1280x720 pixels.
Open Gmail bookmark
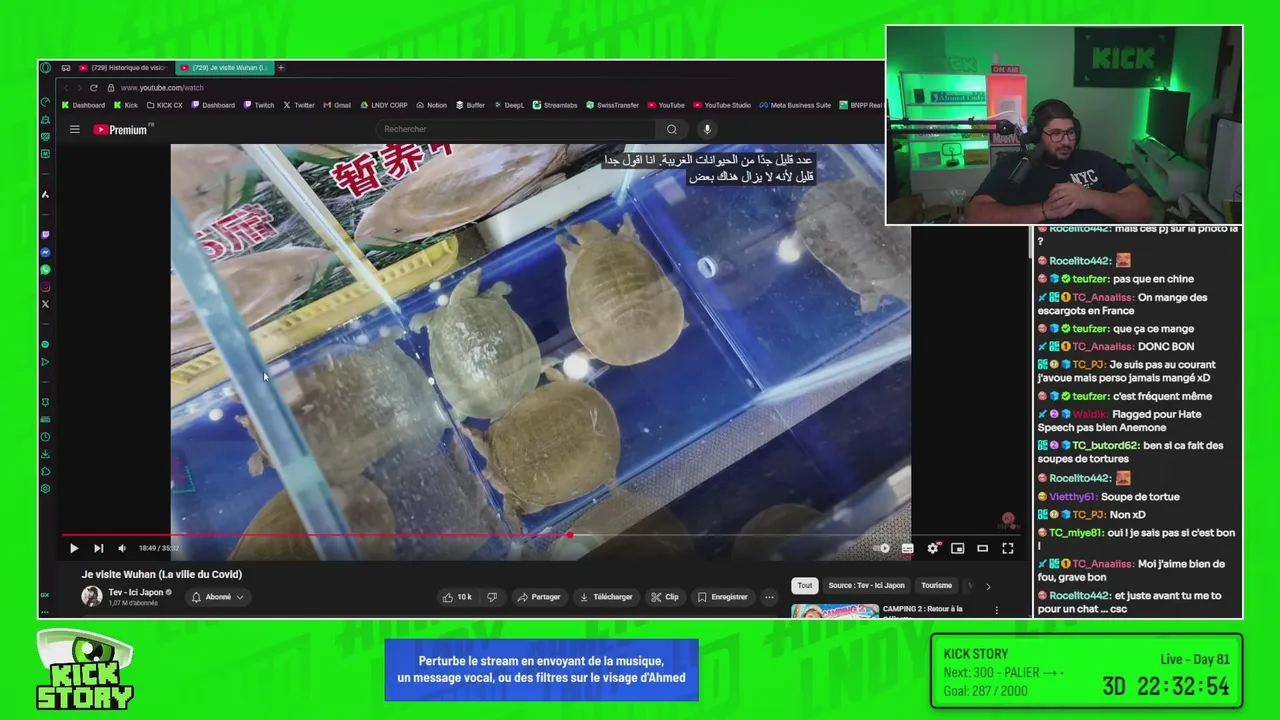(x=337, y=105)
